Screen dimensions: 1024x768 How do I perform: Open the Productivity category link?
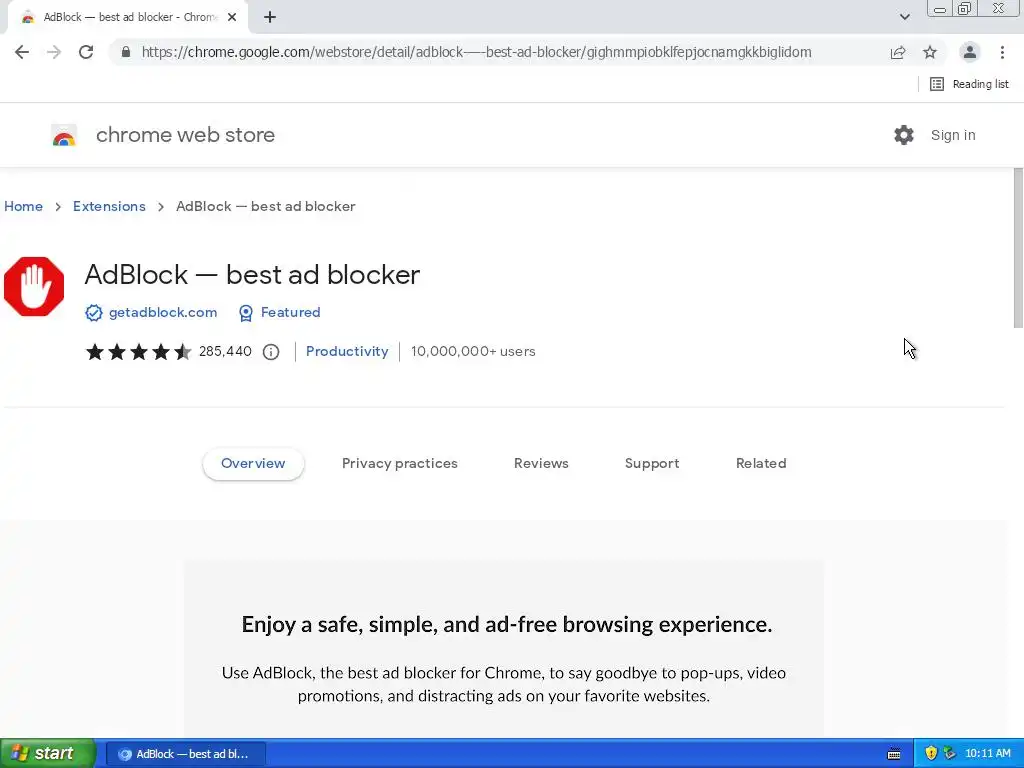click(x=347, y=351)
